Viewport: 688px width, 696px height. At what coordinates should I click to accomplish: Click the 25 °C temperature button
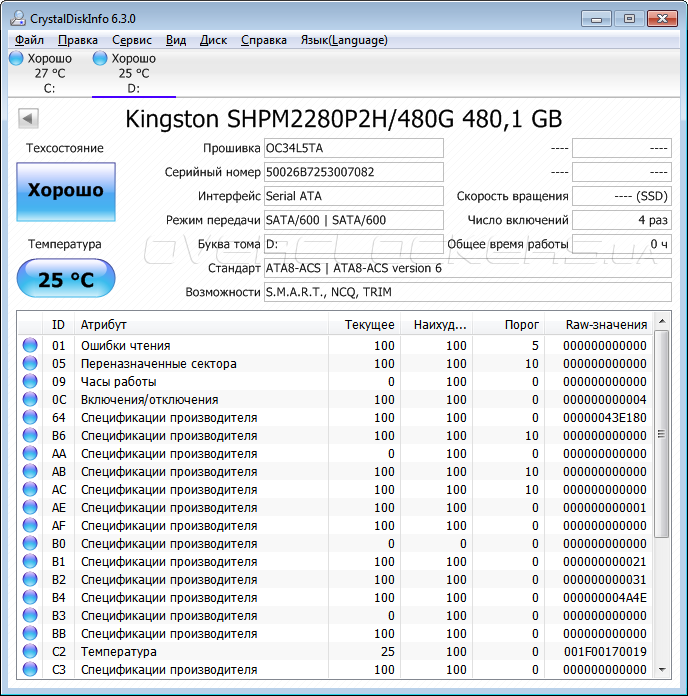click(66, 278)
